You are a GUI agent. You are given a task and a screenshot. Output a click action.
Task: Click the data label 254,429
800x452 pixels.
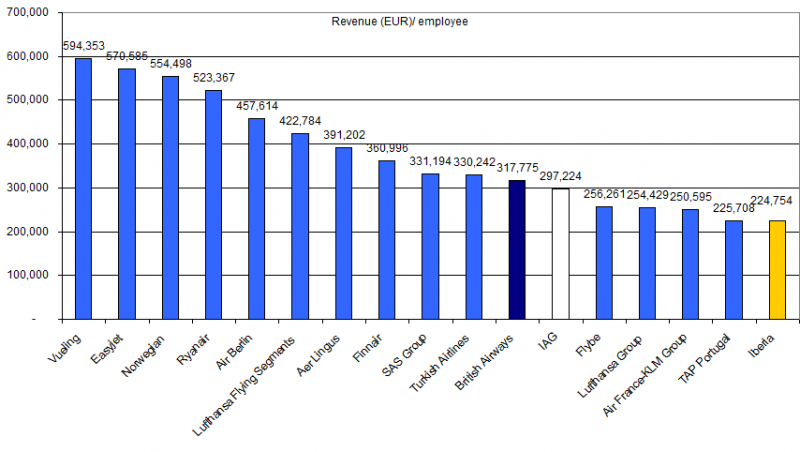647,195
